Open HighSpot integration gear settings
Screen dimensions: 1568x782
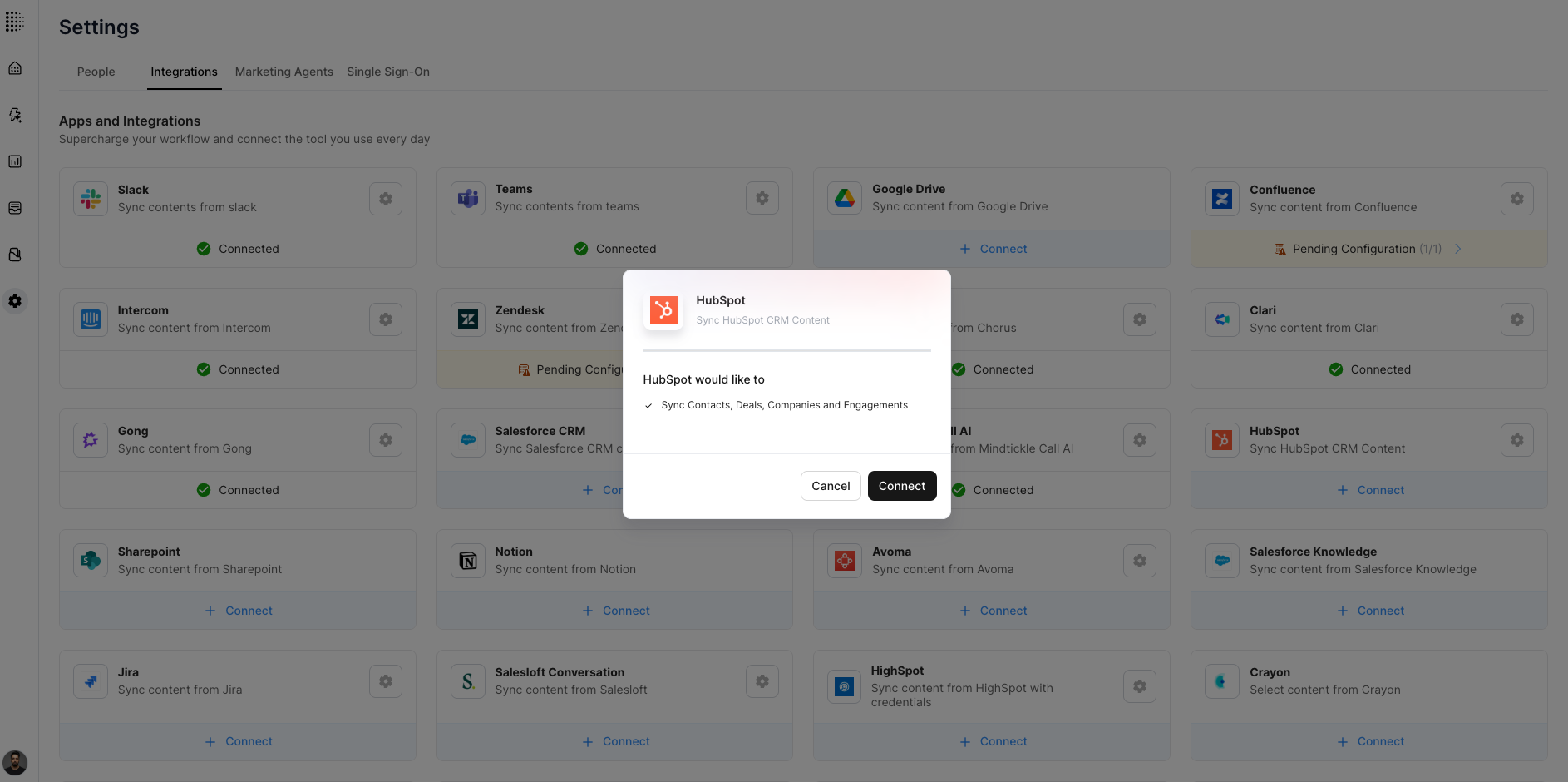(1140, 686)
